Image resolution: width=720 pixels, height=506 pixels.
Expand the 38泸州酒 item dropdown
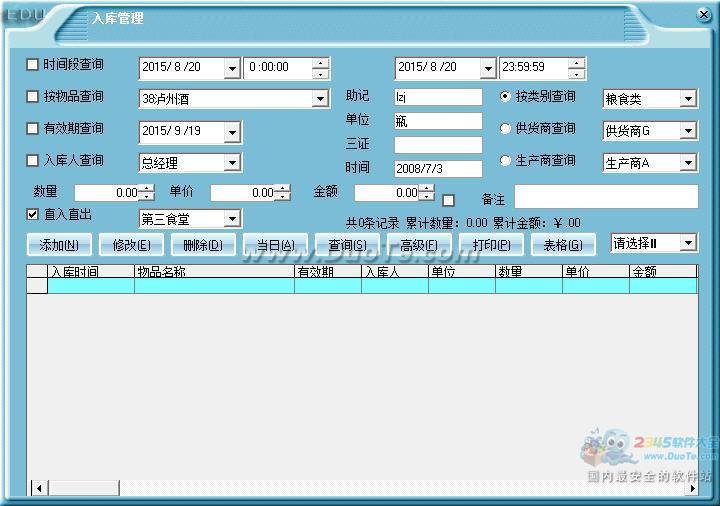[x=320, y=99]
